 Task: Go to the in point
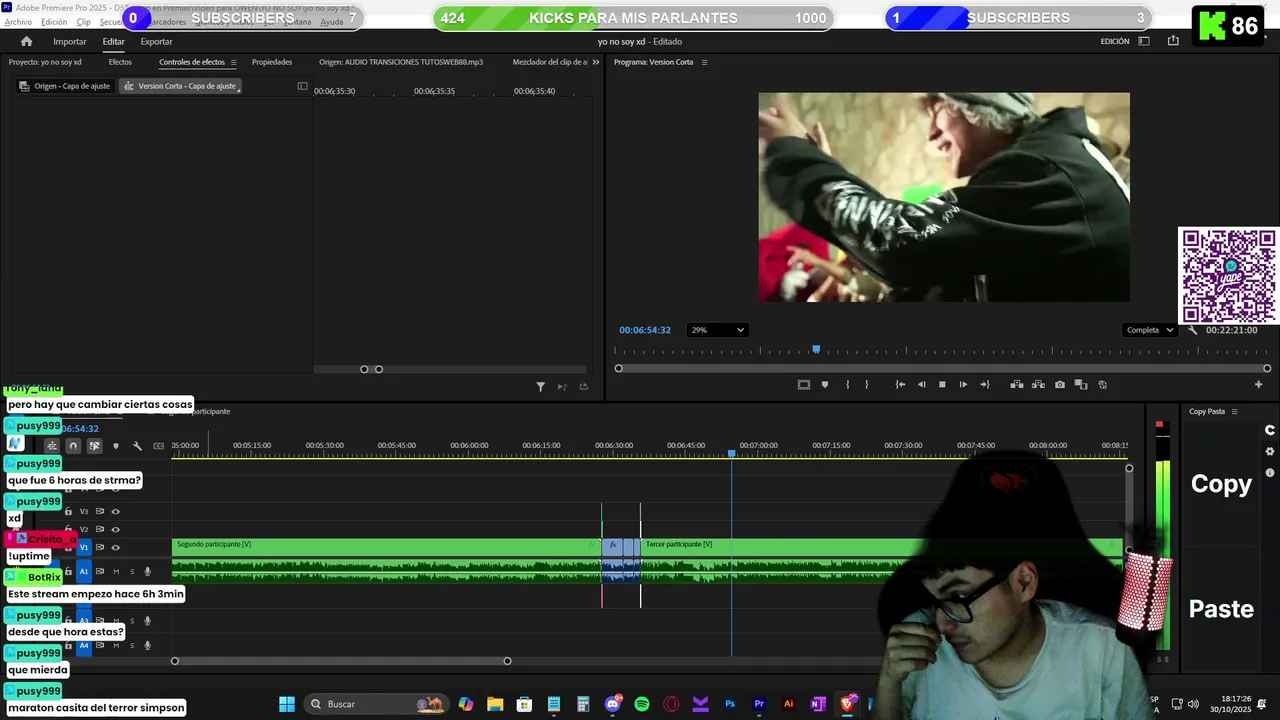(x=900, y=384)
